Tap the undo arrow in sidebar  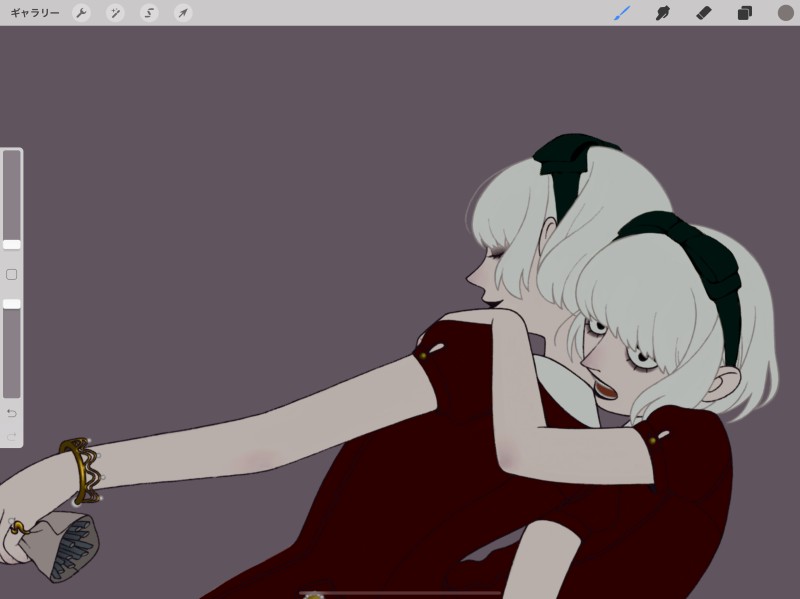click(x=12, y=413)
